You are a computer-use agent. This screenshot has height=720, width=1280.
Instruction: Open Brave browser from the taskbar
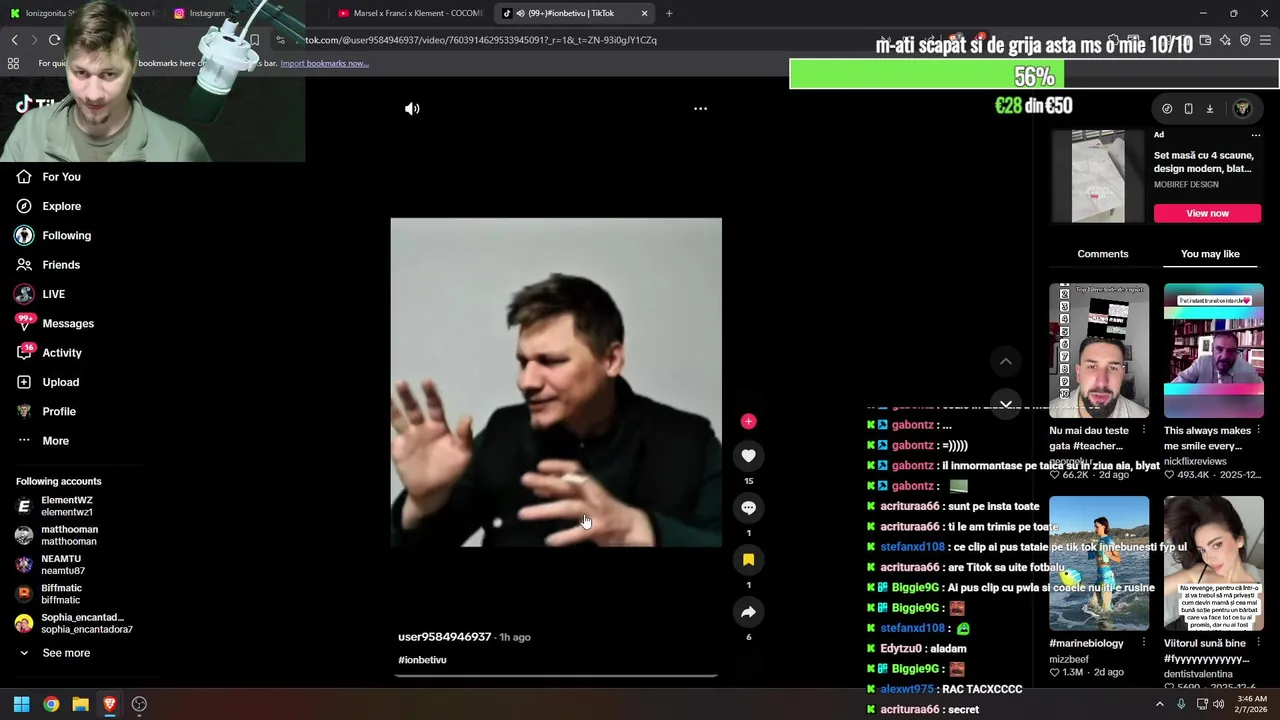pos(110,704)
